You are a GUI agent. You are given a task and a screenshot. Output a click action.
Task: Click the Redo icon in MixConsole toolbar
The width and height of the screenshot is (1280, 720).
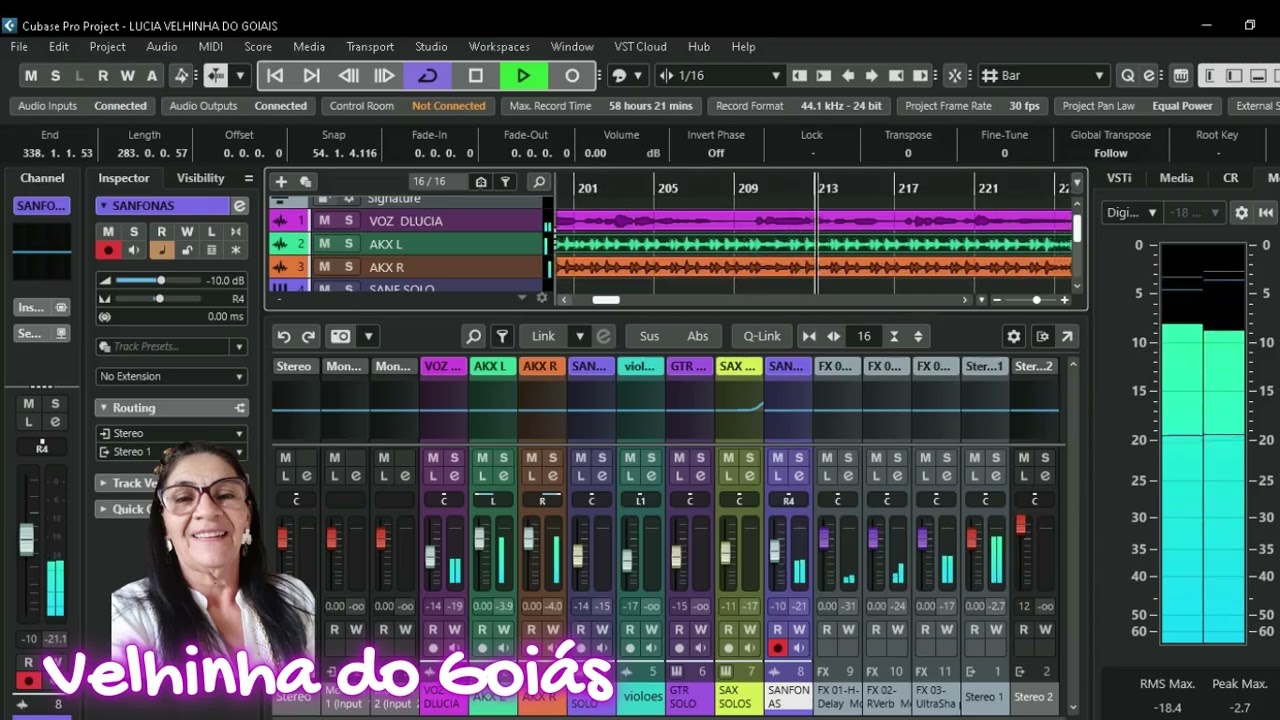coord(308,337)
